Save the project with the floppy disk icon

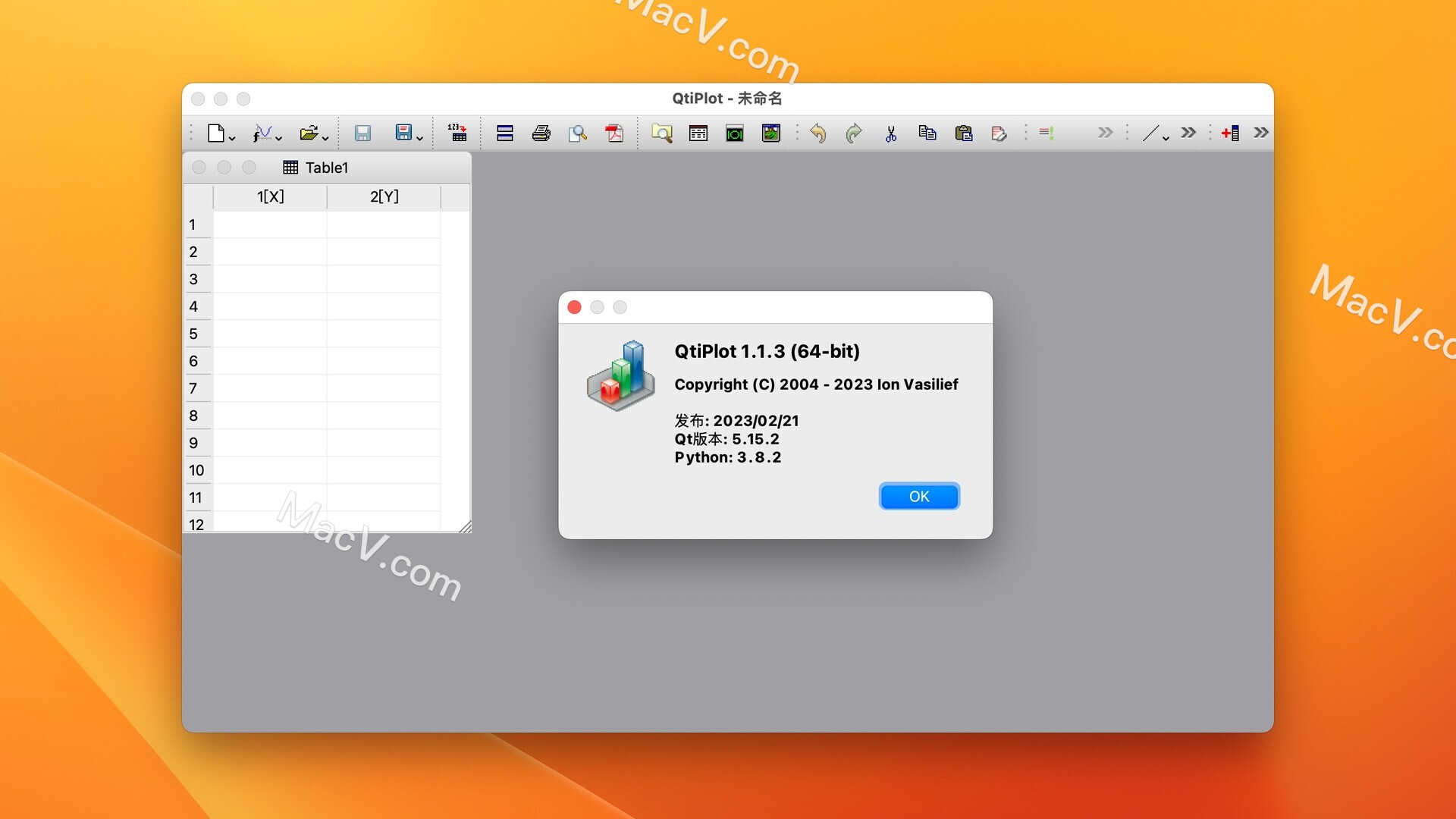tap(362, 133)
